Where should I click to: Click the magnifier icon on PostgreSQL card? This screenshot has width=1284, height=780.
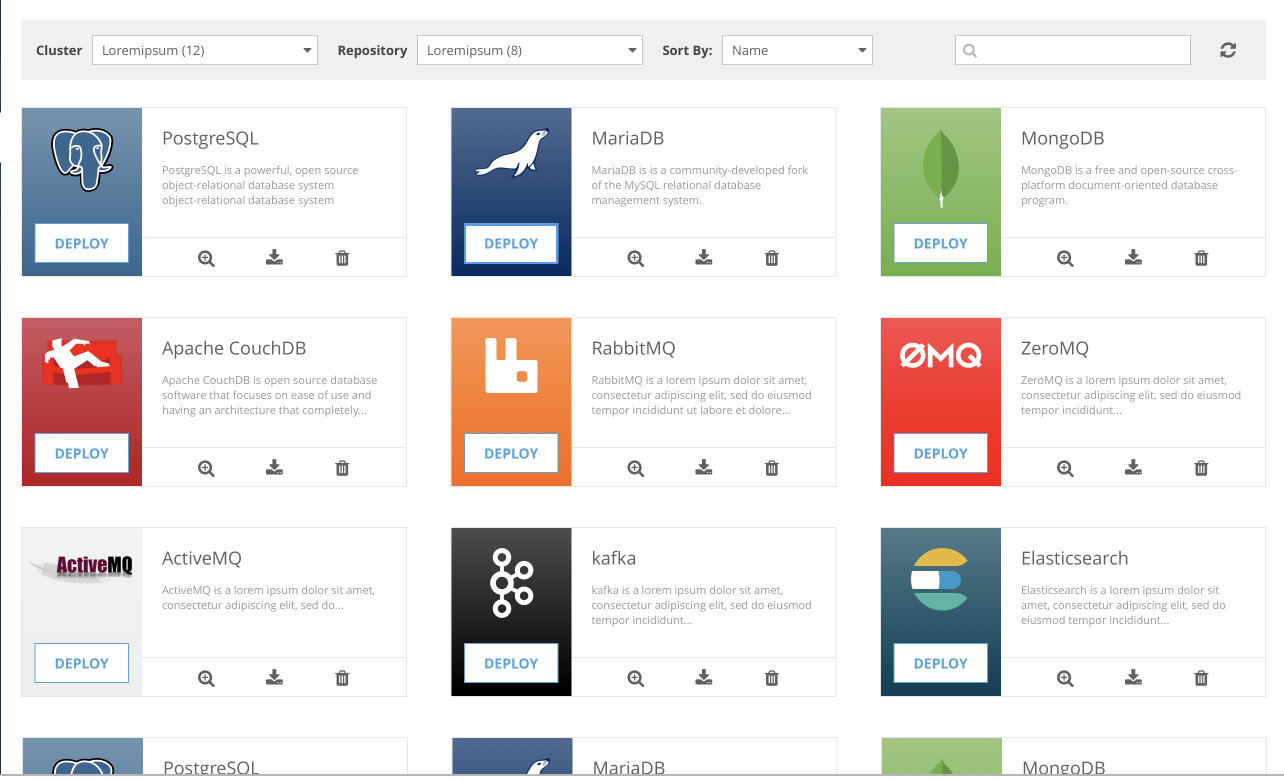point(206,258)
